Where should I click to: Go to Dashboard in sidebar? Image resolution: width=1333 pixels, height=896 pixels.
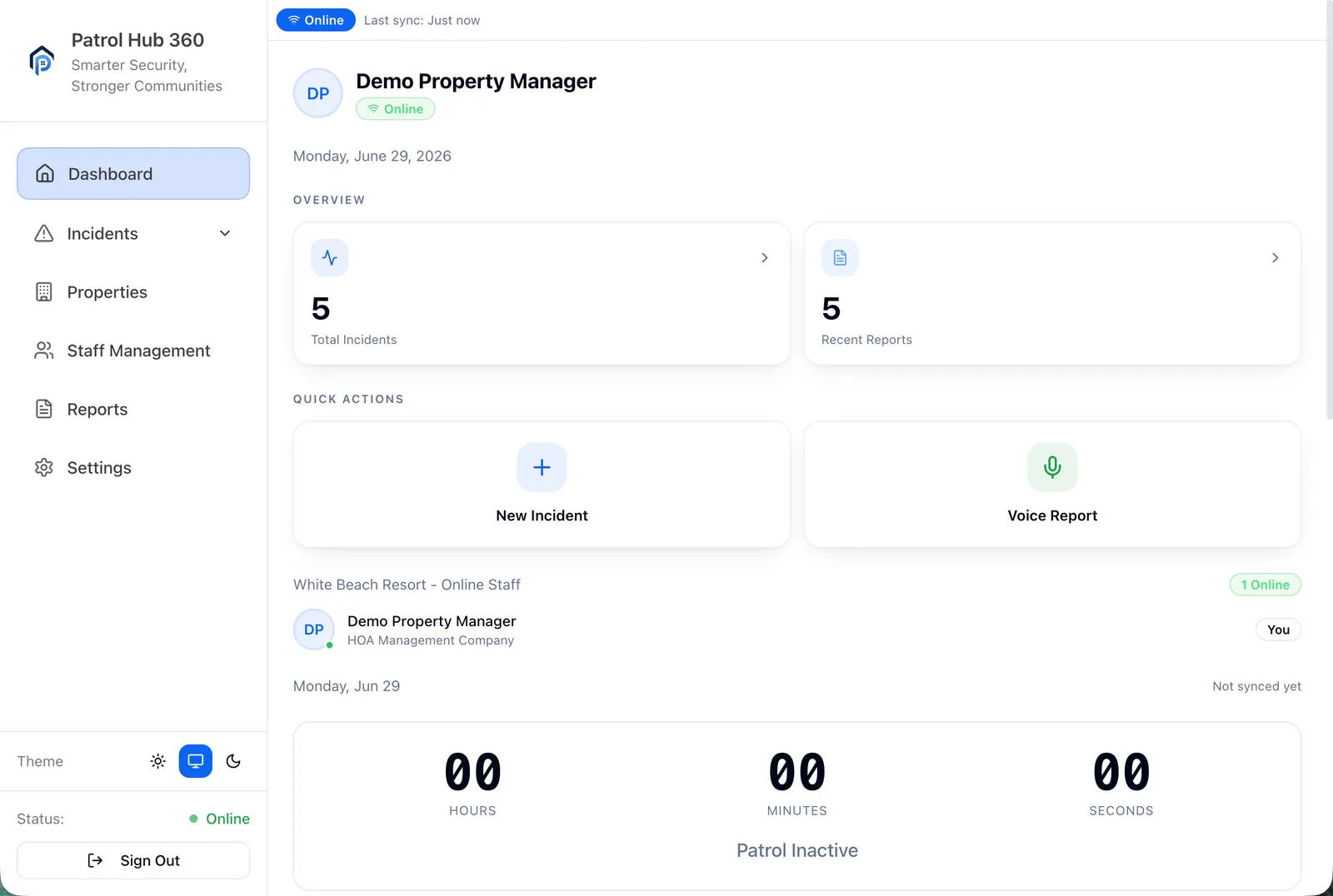tap(133, 173)
